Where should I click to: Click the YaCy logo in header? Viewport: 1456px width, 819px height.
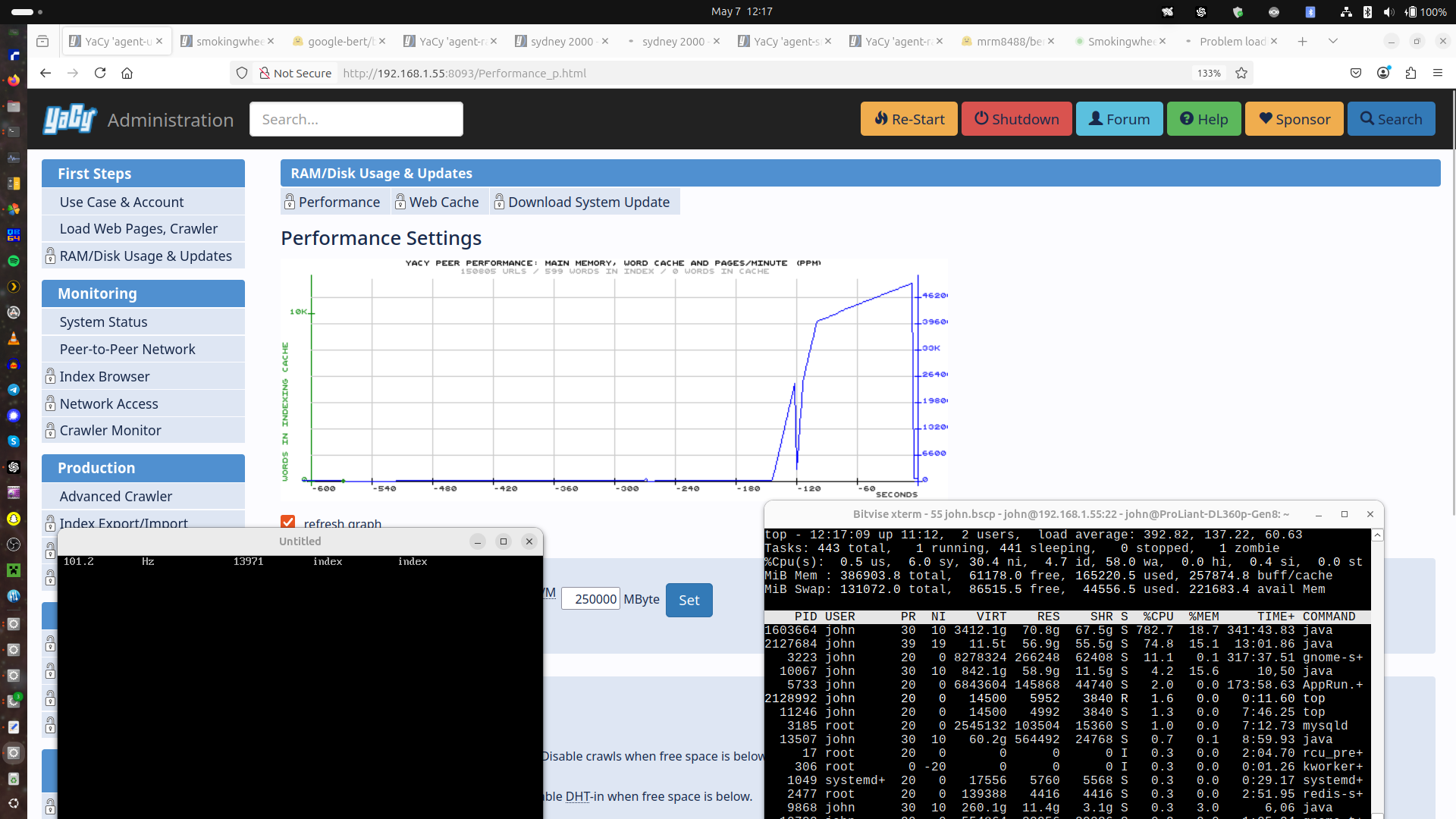tap(70, 119)
